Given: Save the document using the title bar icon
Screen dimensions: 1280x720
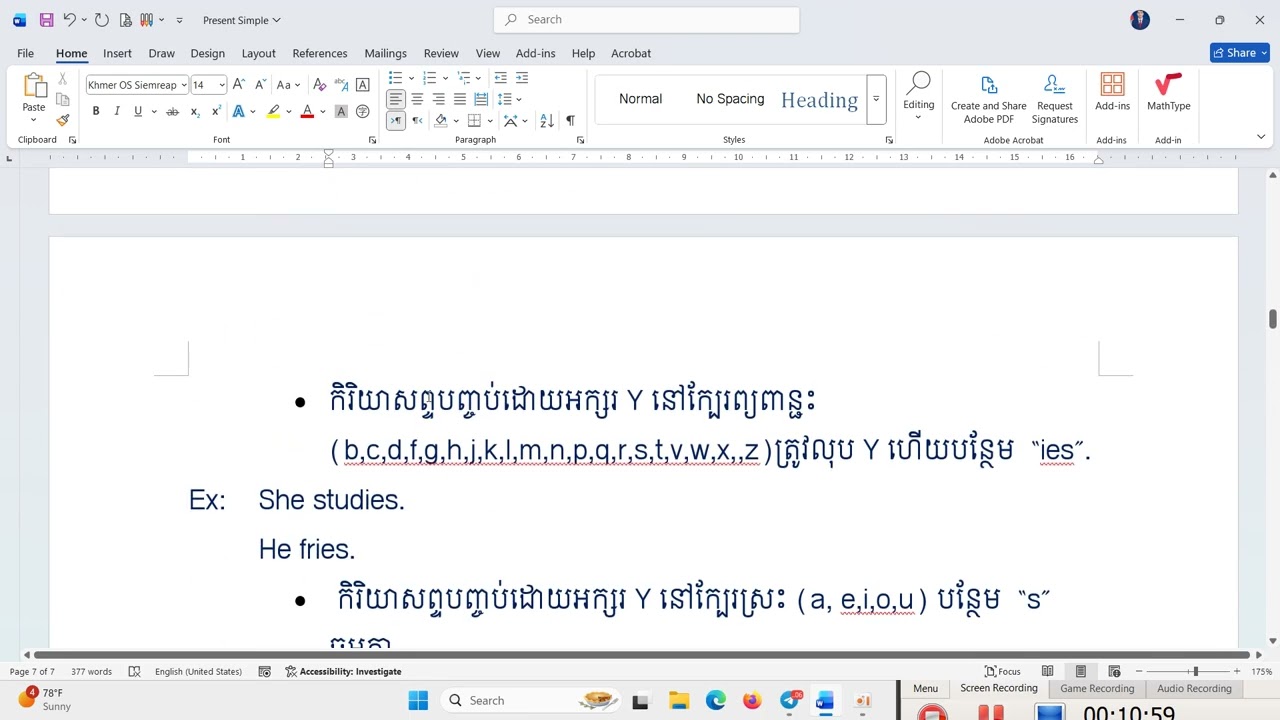Looking at the screenshot, I should (46, 20).
